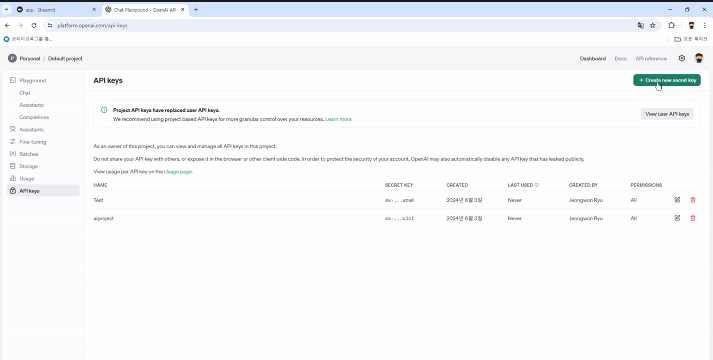Click the browser forward arrow

20,25
